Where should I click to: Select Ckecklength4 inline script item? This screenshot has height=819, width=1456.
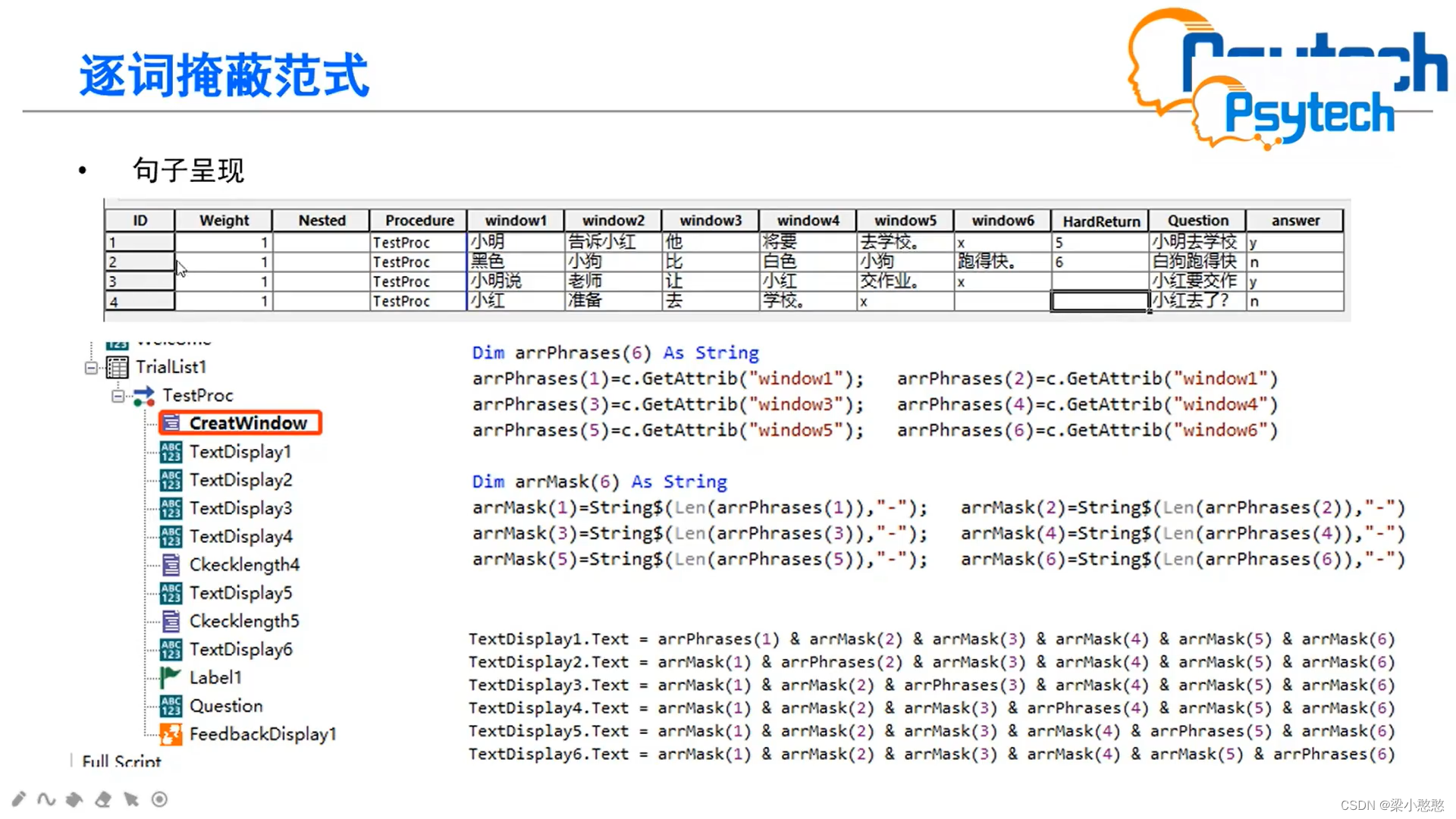click(x=244, y=565)
